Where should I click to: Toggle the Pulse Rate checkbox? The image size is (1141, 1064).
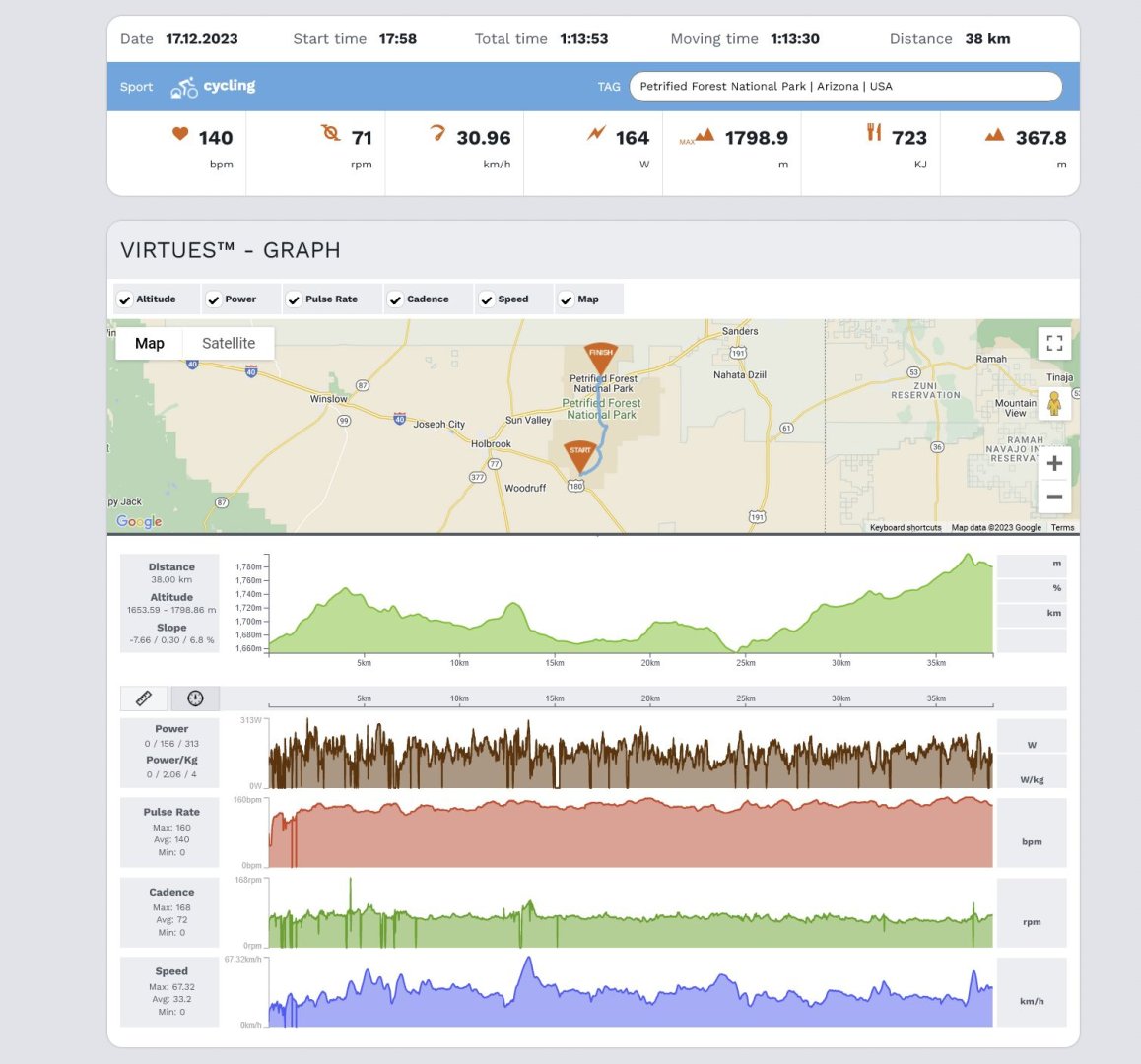click(294, 299)
